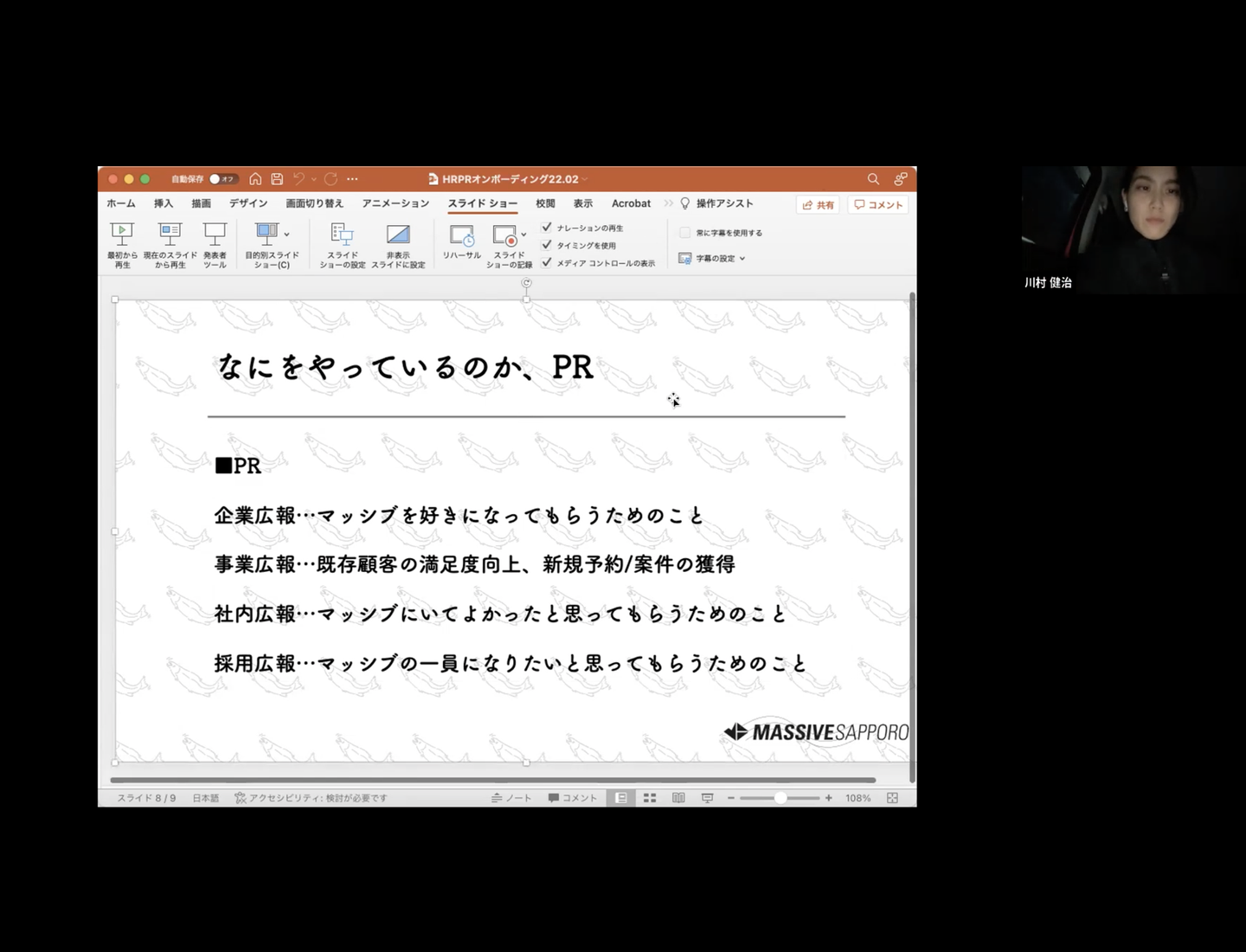Open slide show settings (スライドショーの設定)
The image size is (1246, 952).
point(342,243)
